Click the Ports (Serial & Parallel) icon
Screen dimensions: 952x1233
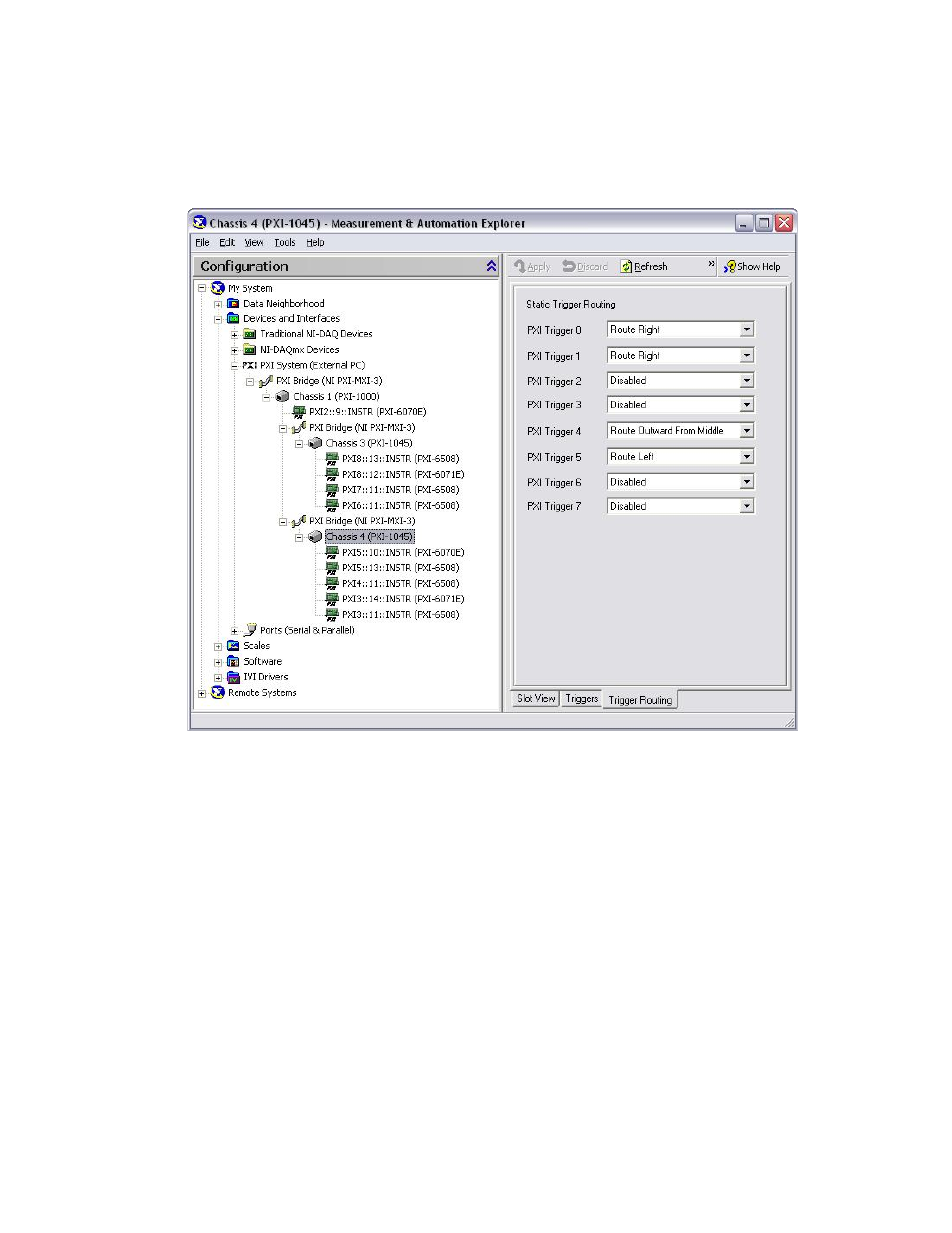point(250,630)
